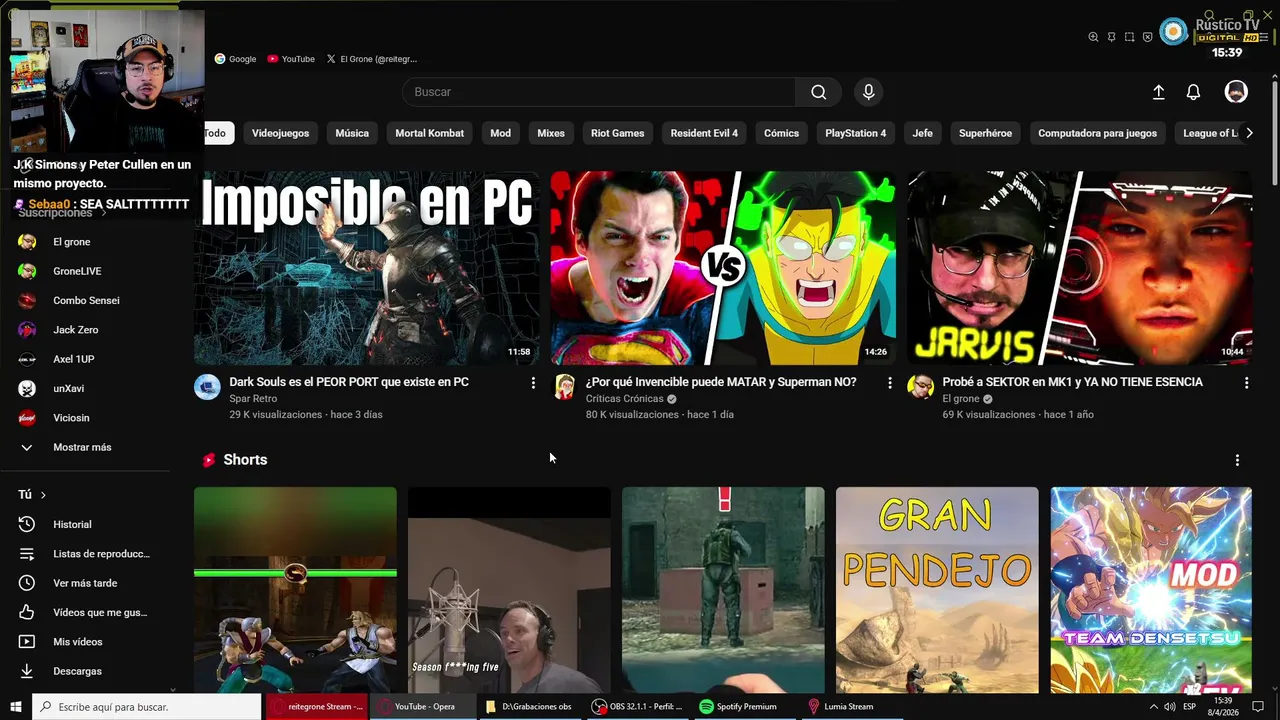1280x720 pixels.
Task: Select the Riot Games filter chip
Action: [617, 133]
